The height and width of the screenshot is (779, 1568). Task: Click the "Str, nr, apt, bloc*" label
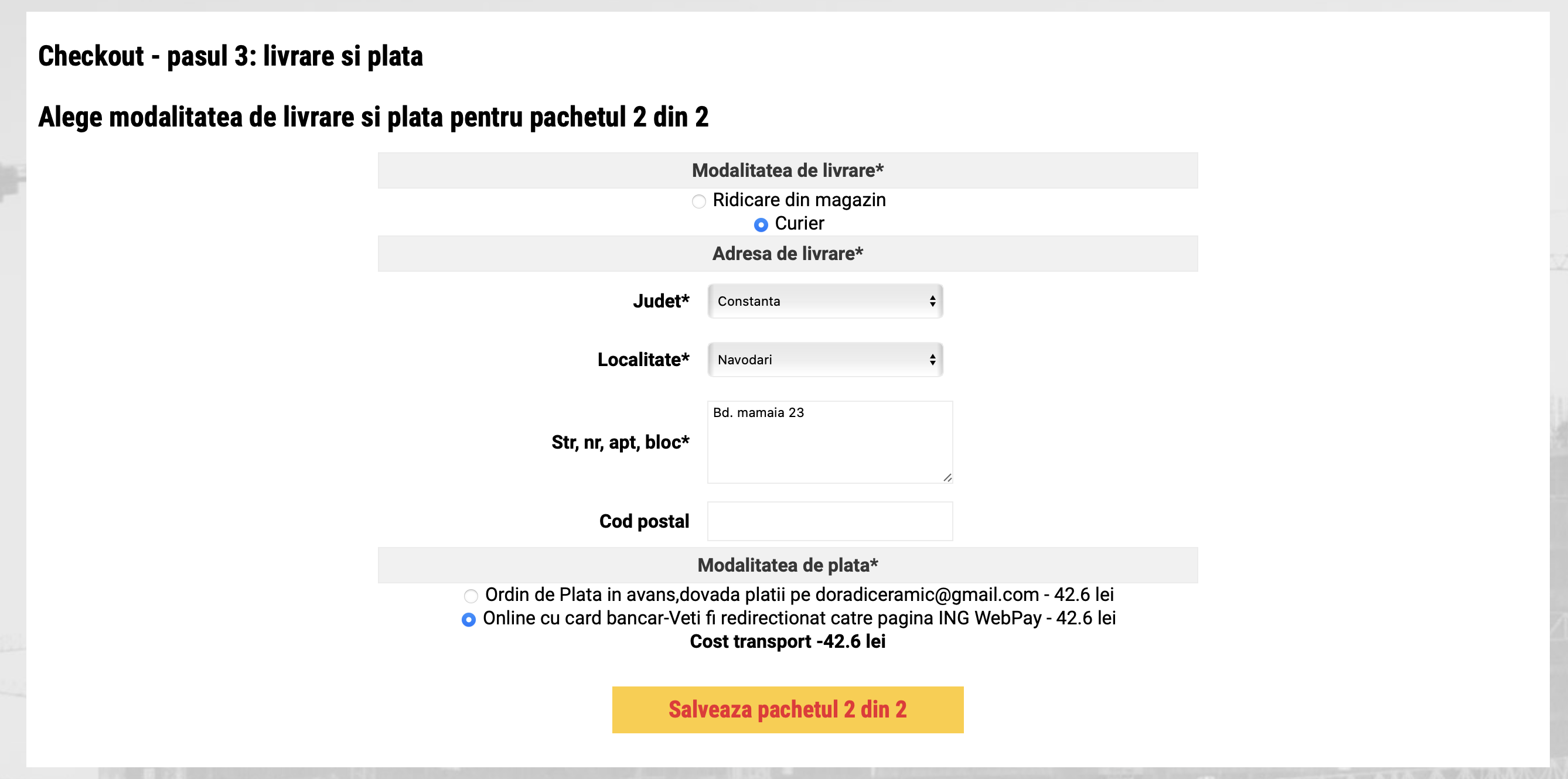(620, 442)
